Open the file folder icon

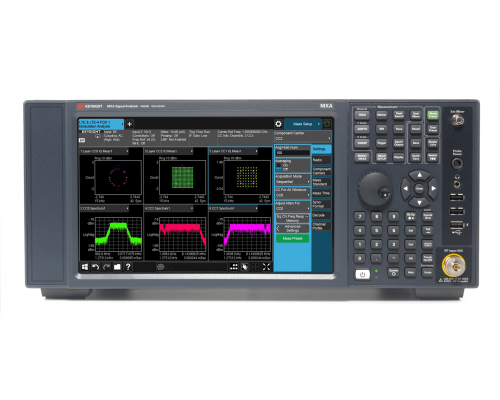(x=117, y=267)
